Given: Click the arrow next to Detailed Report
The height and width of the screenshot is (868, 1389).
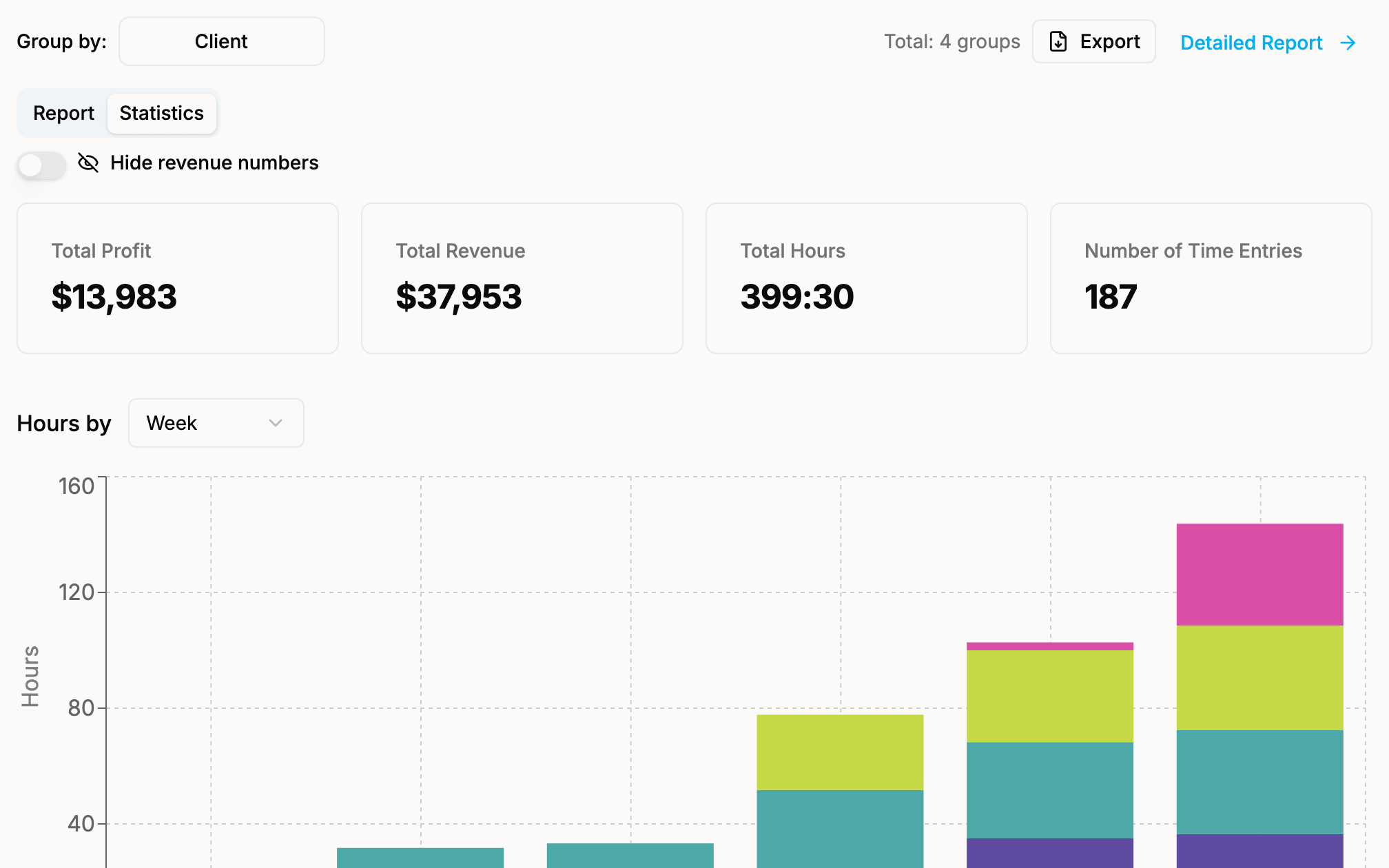Looking at the screenshot, I should (x=1348, y=43).
